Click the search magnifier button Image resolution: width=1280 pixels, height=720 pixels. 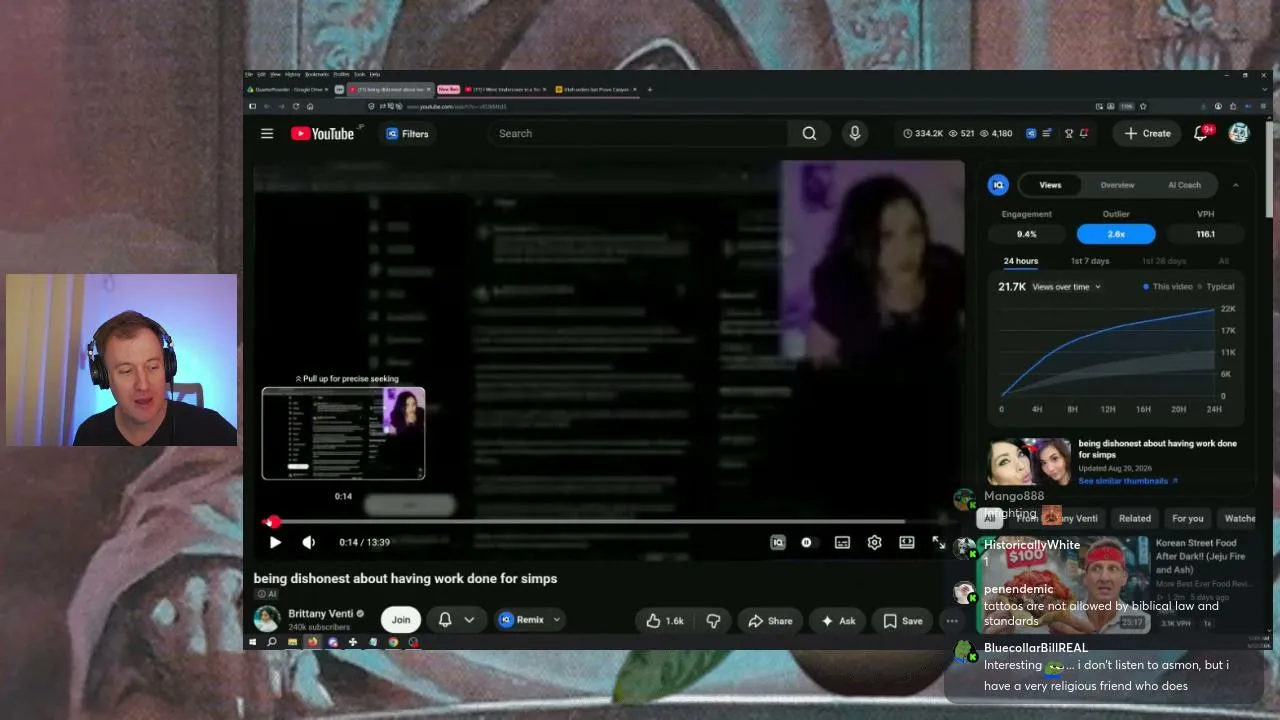[809, 133]
